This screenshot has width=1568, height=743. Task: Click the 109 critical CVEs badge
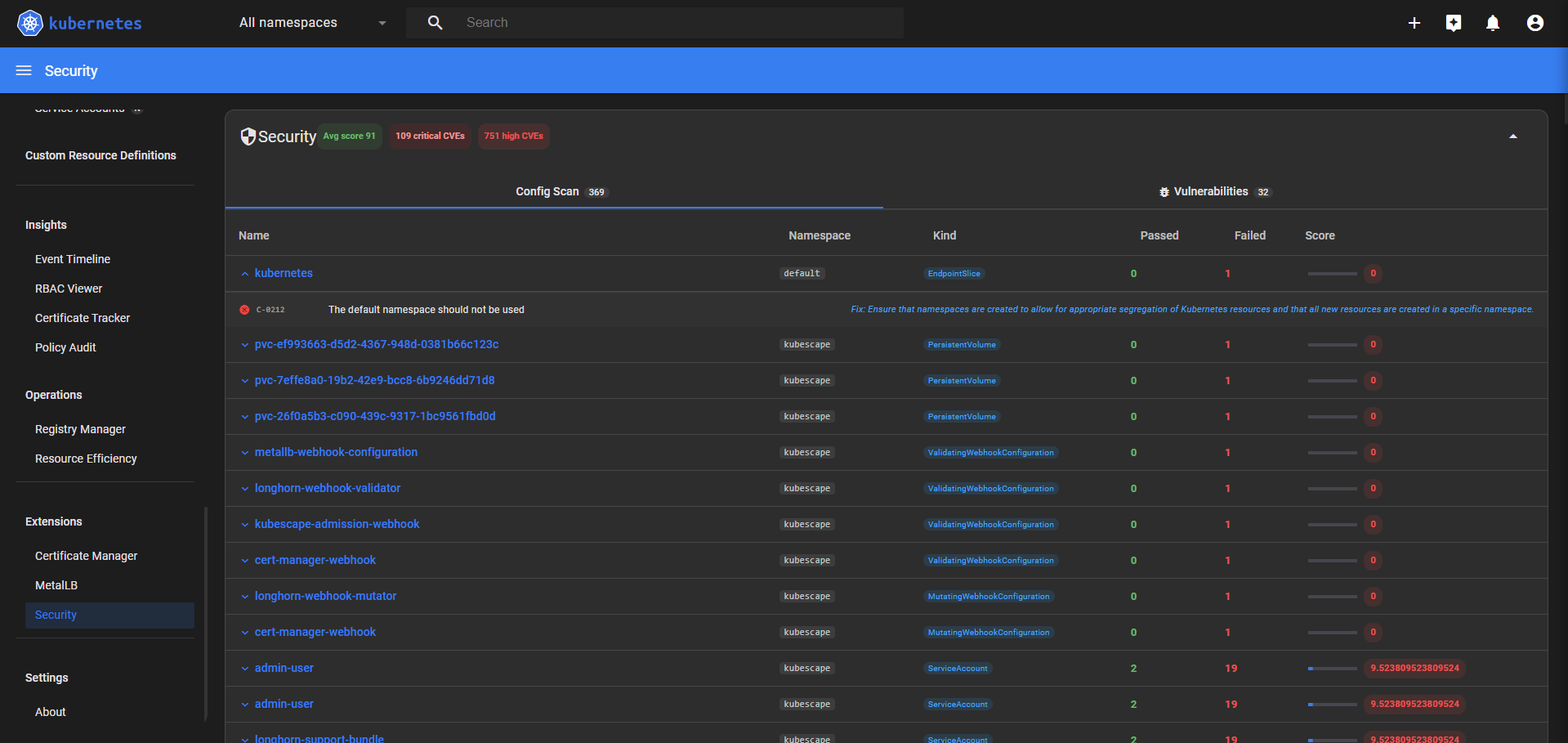pyautogui.click(x=430, y=136)
